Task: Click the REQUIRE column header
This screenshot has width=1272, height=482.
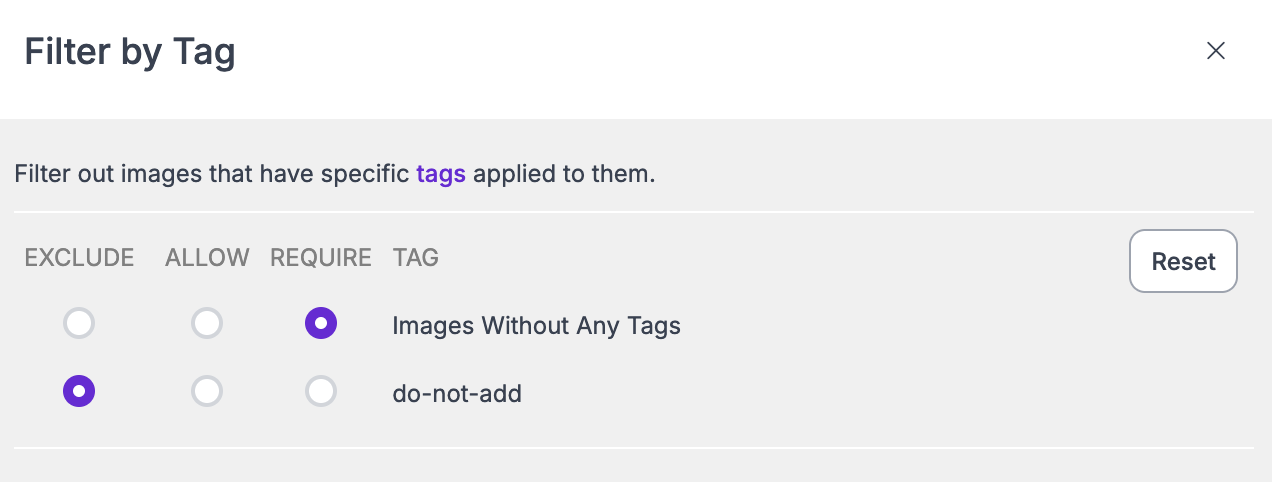Action: click(321, 258)
